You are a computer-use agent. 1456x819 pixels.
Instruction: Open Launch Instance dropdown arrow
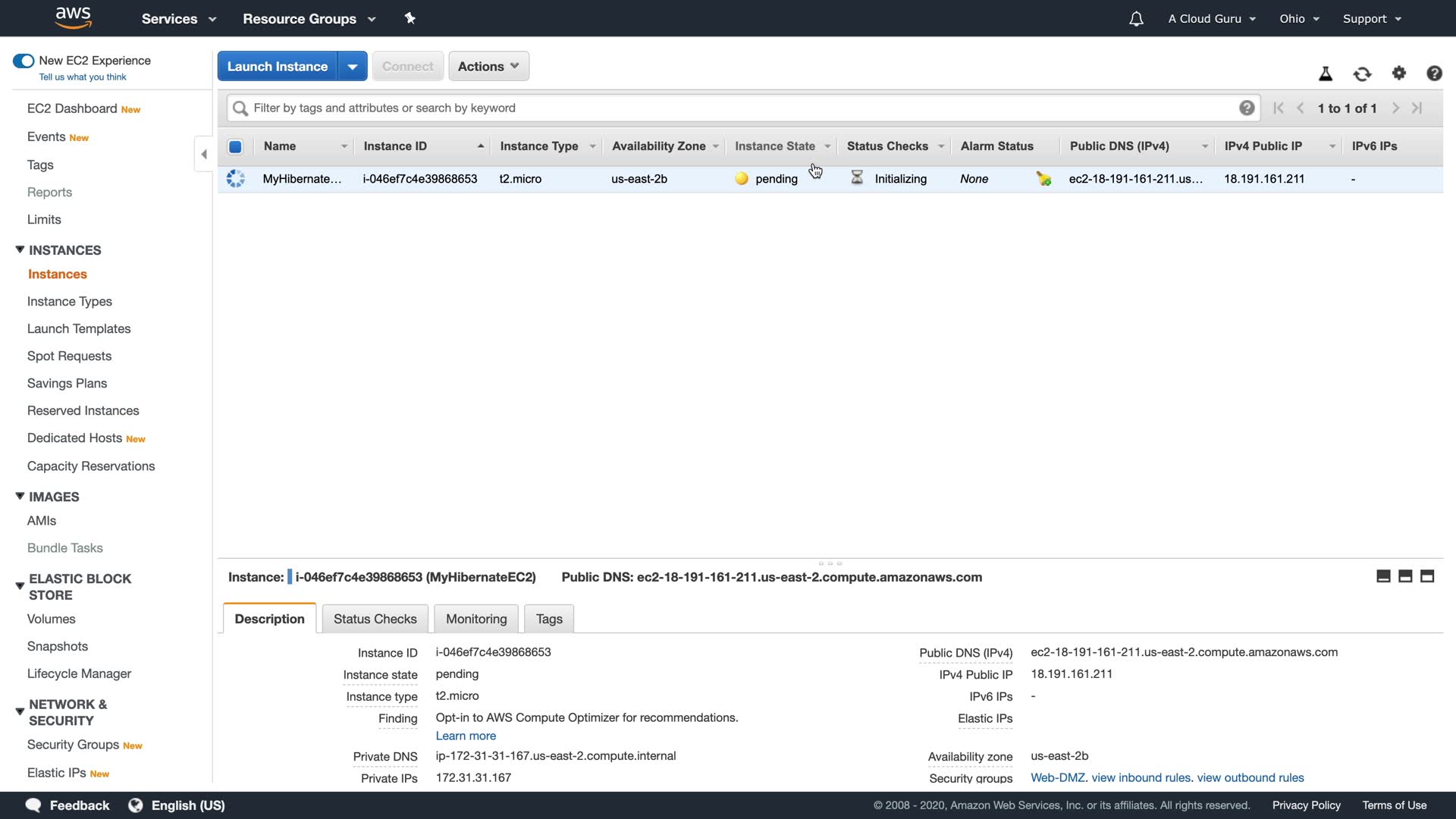(x=353, y=67)
